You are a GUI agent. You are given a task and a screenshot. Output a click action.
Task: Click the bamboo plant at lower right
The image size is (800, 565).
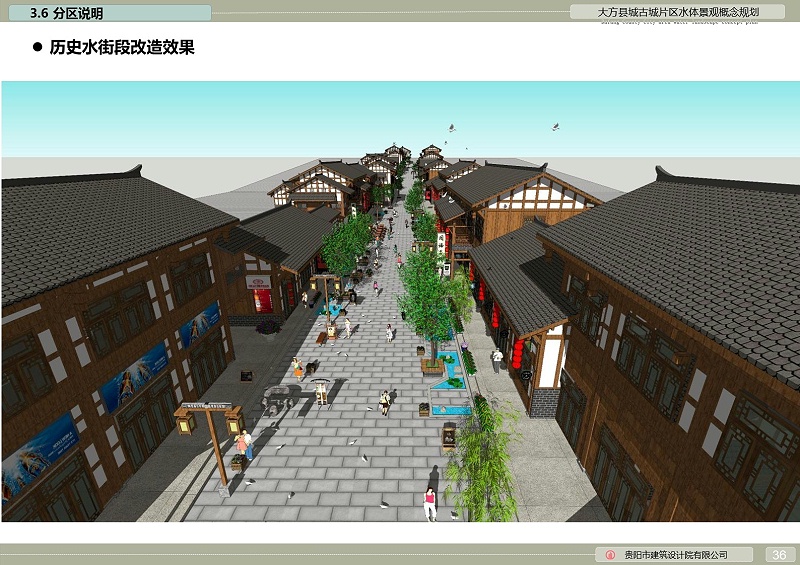pos(483,460)
